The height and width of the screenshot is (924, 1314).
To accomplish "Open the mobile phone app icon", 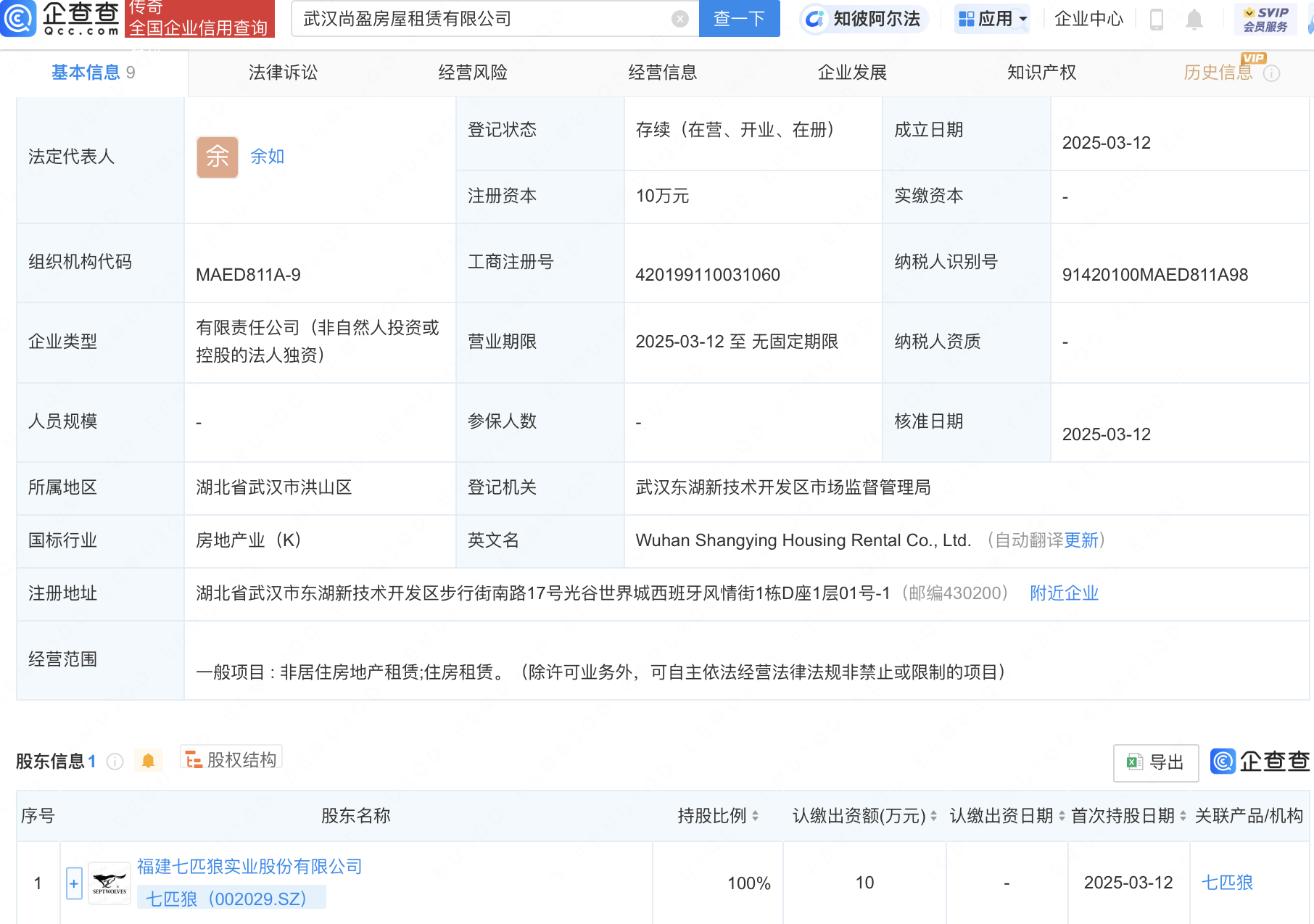I will point(1157,19).
